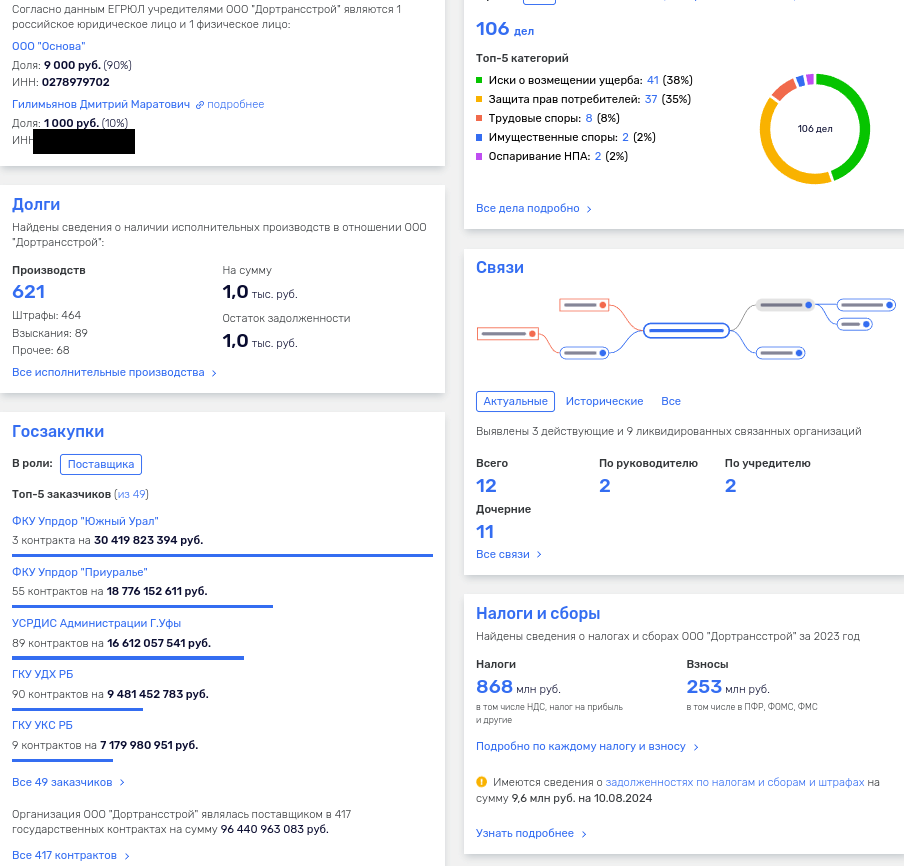This screenshot has width=904, height=866.
Task: Click count 41 for Иски о возмещении ущерба
Action: (653, 80)
